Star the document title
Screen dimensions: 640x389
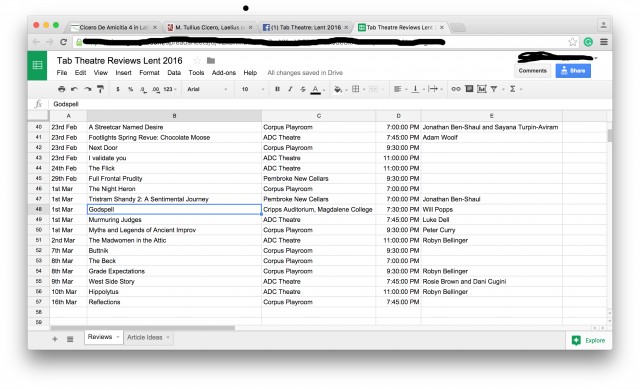pos(197,61)
